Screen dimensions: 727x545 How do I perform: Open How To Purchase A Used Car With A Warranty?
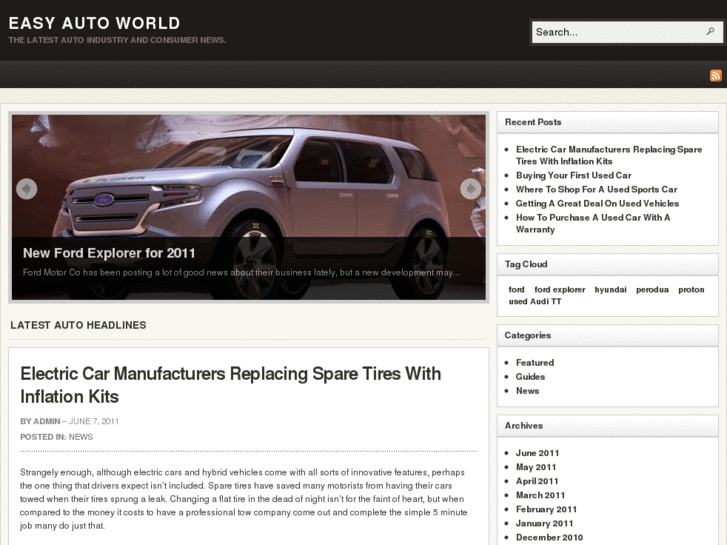(593, 223)
